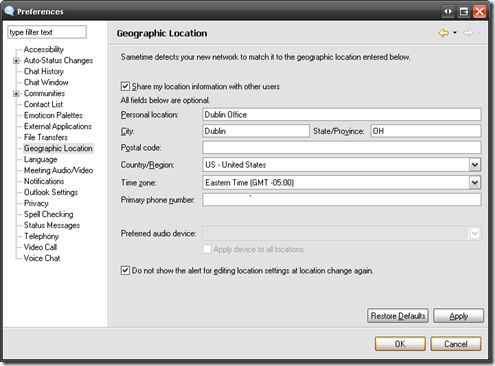Select Telephony page
The width and height of the screenshot is (495, 366).
click(x=41, y=236)
